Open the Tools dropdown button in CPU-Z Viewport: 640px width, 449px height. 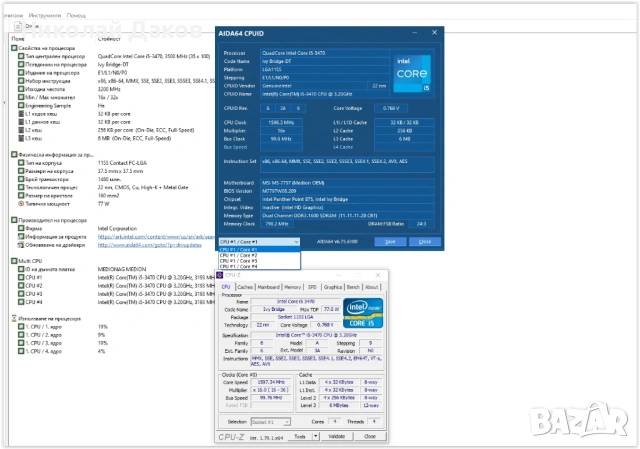tap(302, 436)
